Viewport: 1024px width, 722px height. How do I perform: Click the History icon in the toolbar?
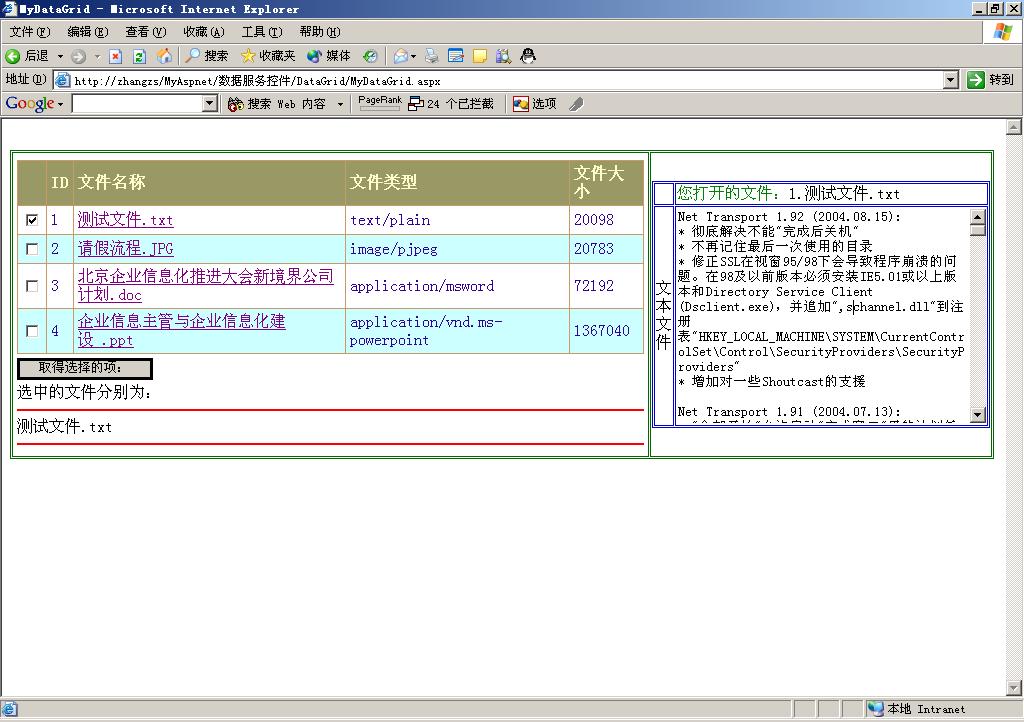370,56
